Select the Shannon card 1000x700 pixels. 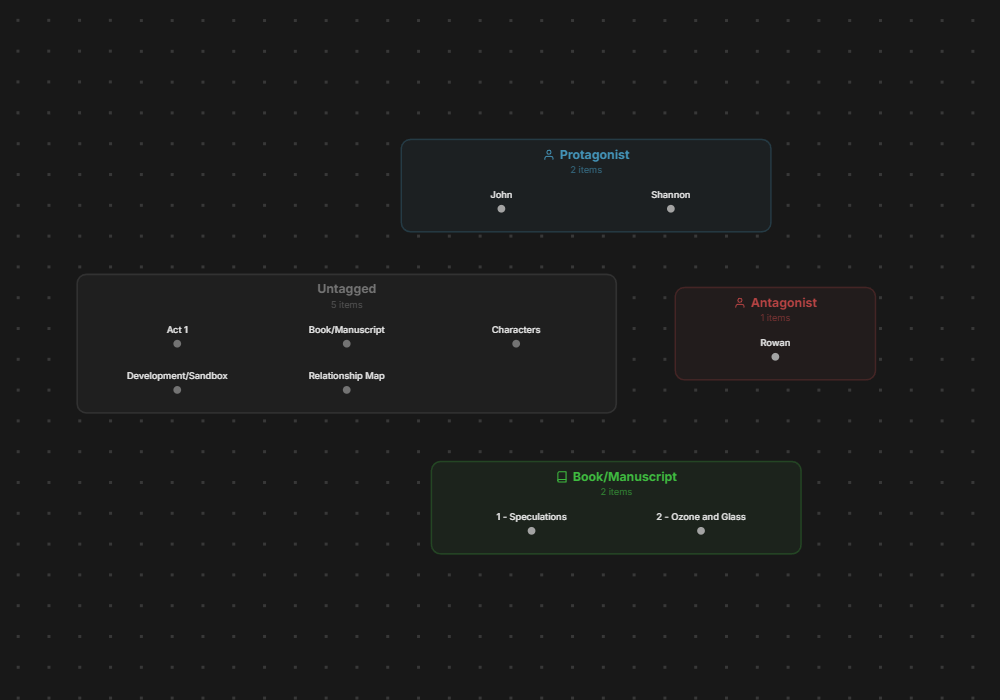click(671, 195)
